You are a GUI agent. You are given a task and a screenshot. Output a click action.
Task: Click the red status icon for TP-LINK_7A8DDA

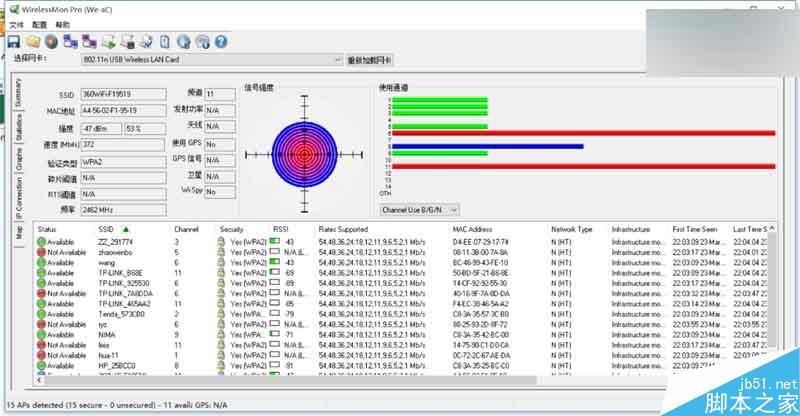[41, 293]
